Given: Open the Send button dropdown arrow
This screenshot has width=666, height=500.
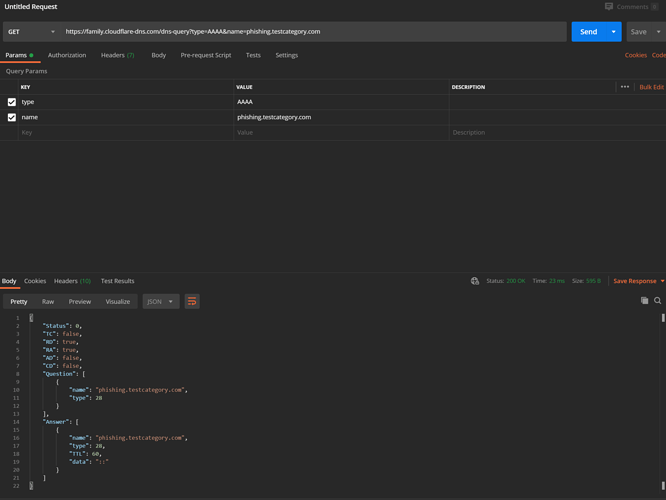Looking at the screenshot, I should point(613,32).
